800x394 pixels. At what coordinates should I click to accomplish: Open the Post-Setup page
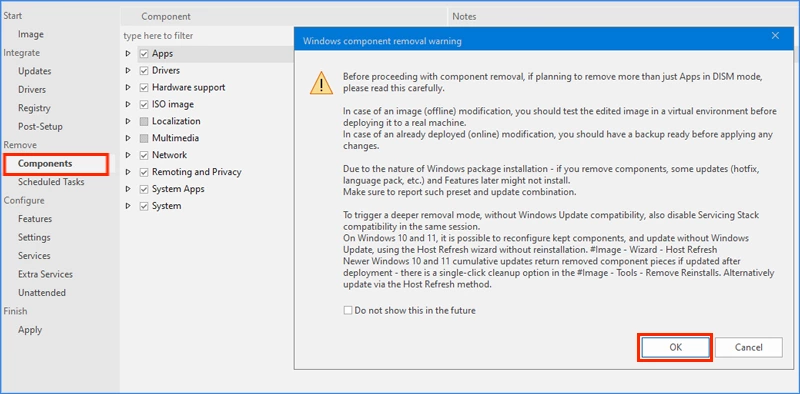(40, 127)
